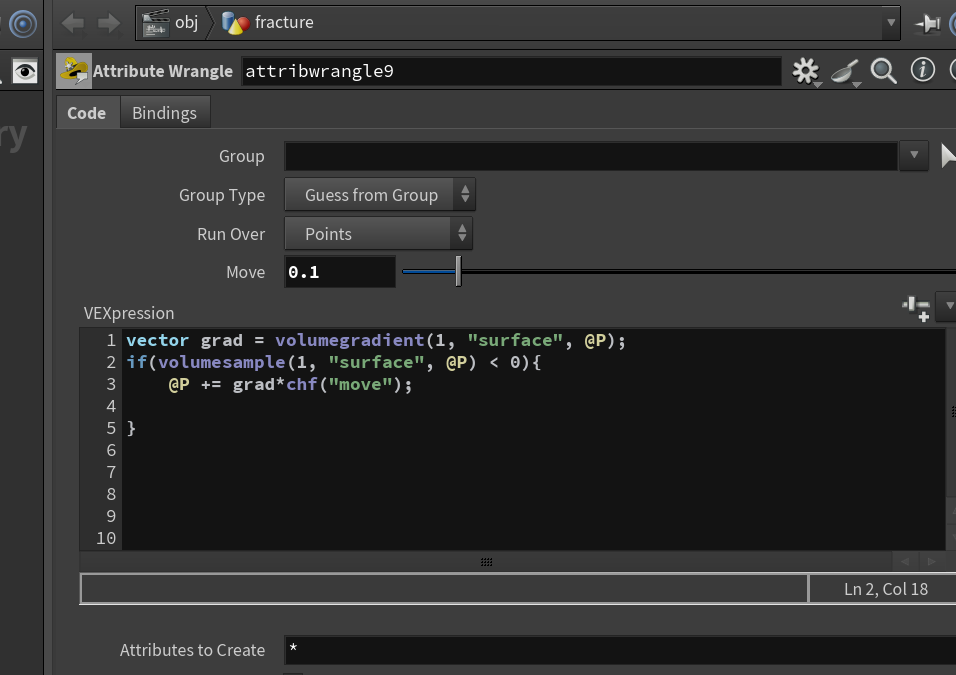The width and height of the screenshot is (956, 675).
Task: Click the fracture path segment
Action: click(x=267, y=23)
